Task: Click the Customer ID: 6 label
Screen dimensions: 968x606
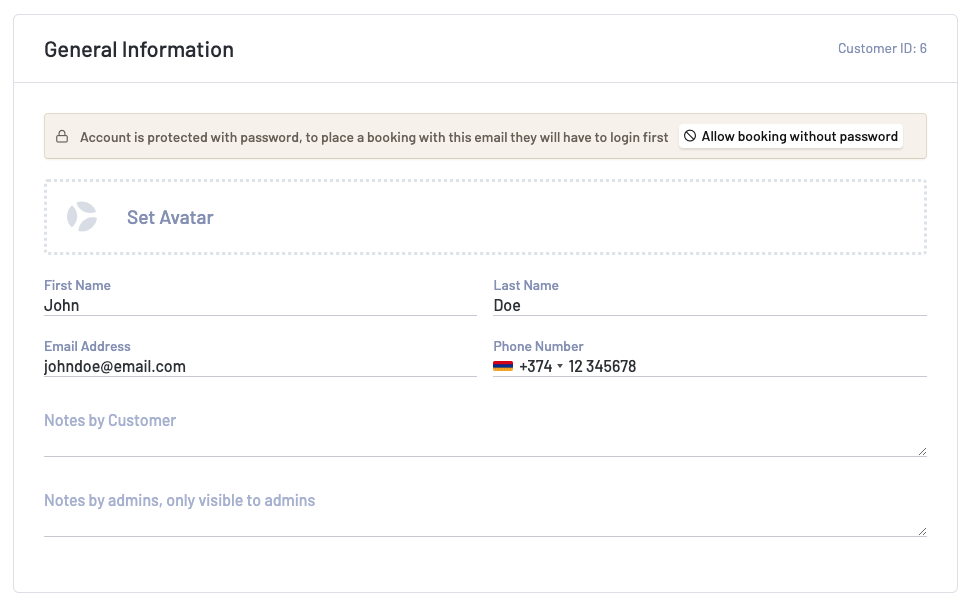Action: pyautogui.click(x=882, y=48)
